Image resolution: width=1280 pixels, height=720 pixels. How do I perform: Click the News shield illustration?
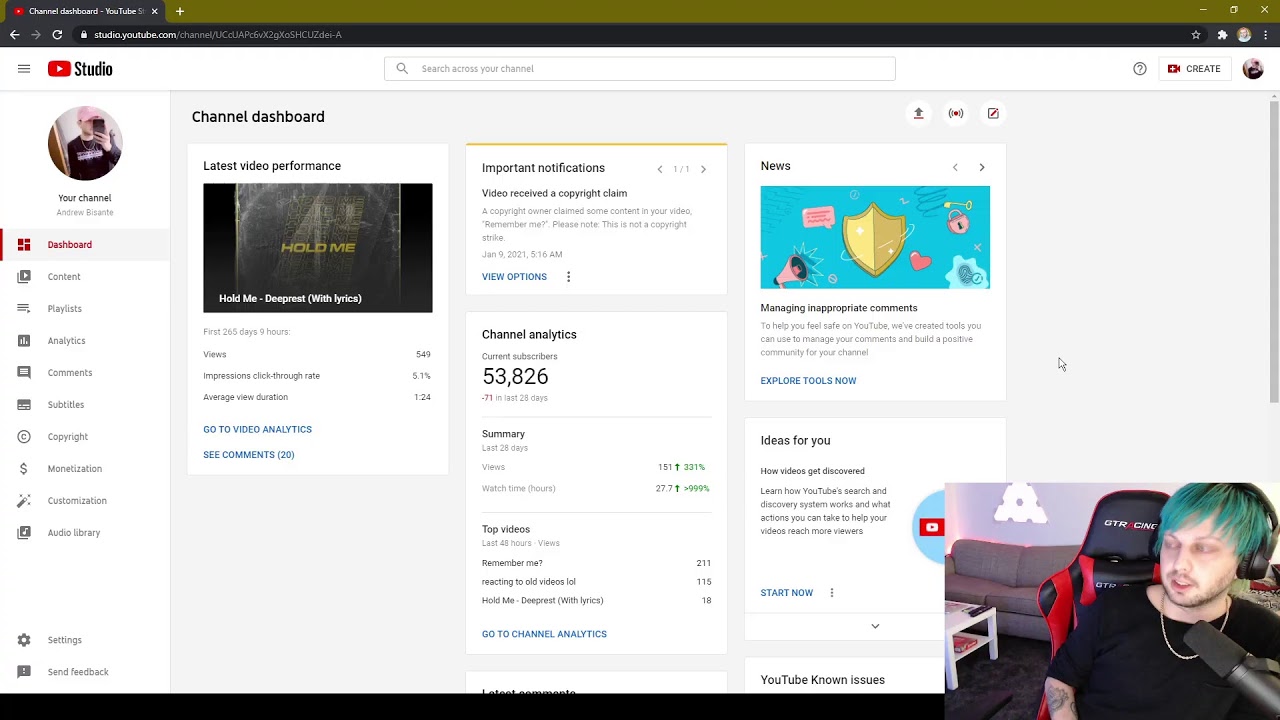tap(875, 238)
